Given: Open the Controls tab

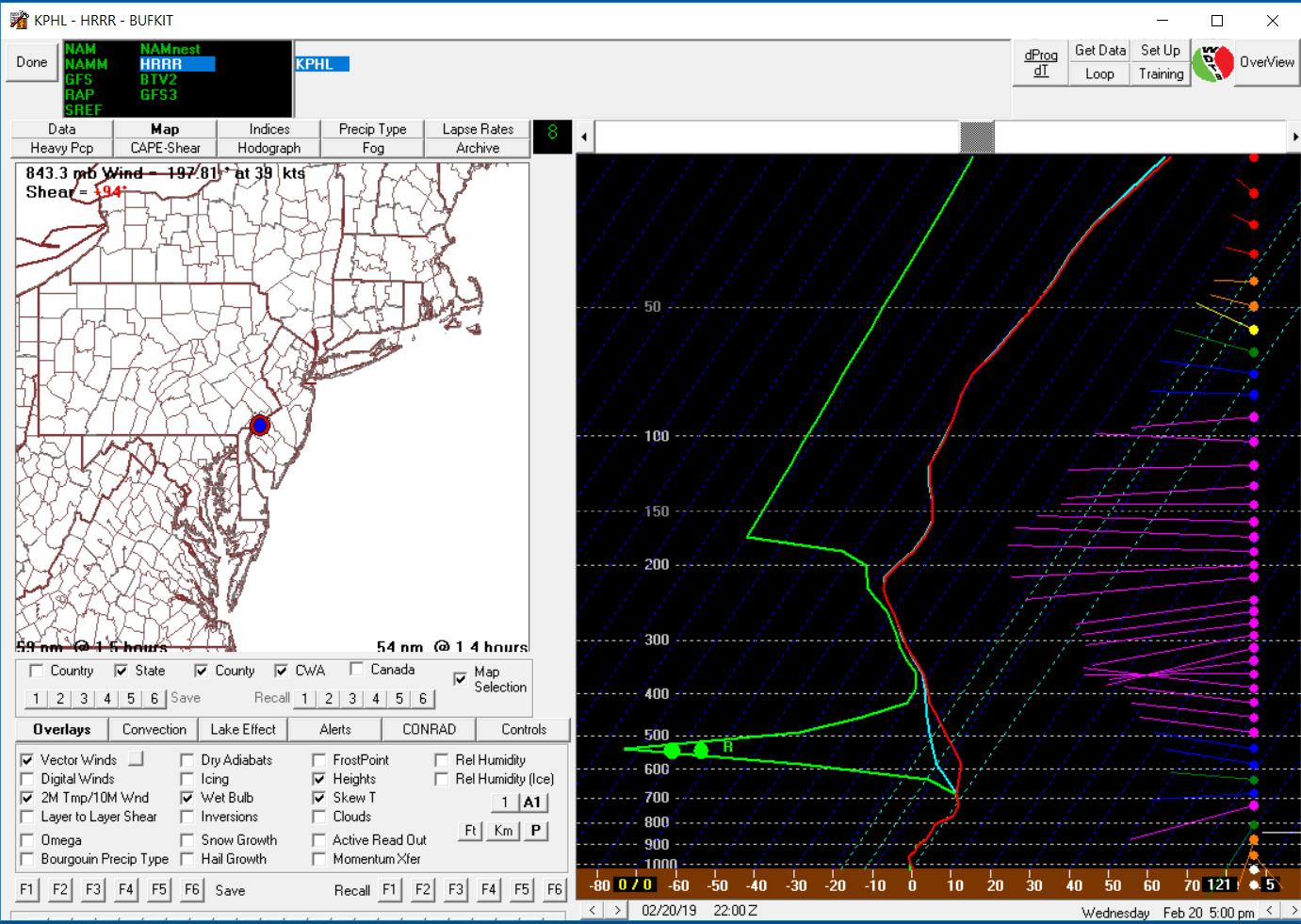Looking at the screenshot, I should pyautogui.click(x=524, y=729).
